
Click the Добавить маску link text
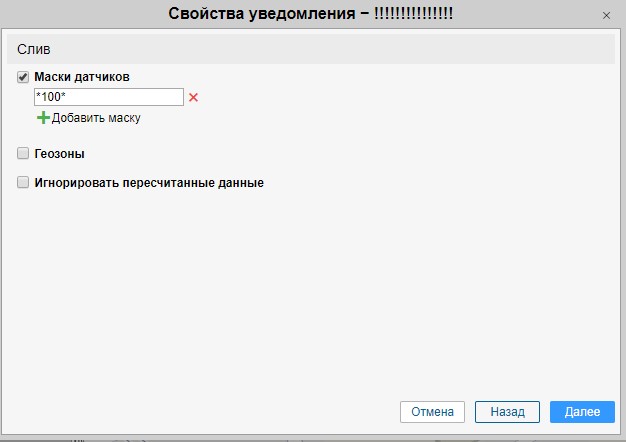point(96,118)
